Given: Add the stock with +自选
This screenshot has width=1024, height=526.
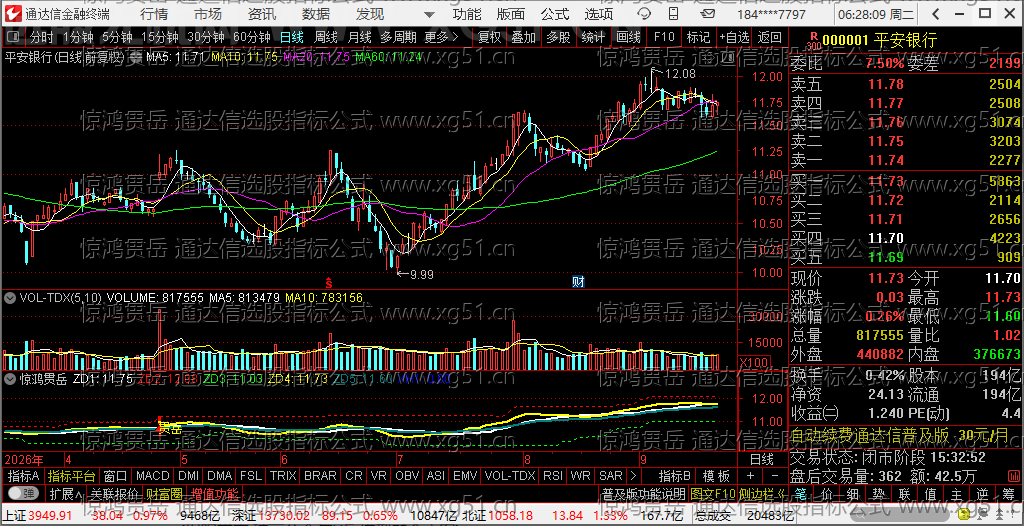Looking at the screenshot, I should pyautogui.click(x=735, y=37).
